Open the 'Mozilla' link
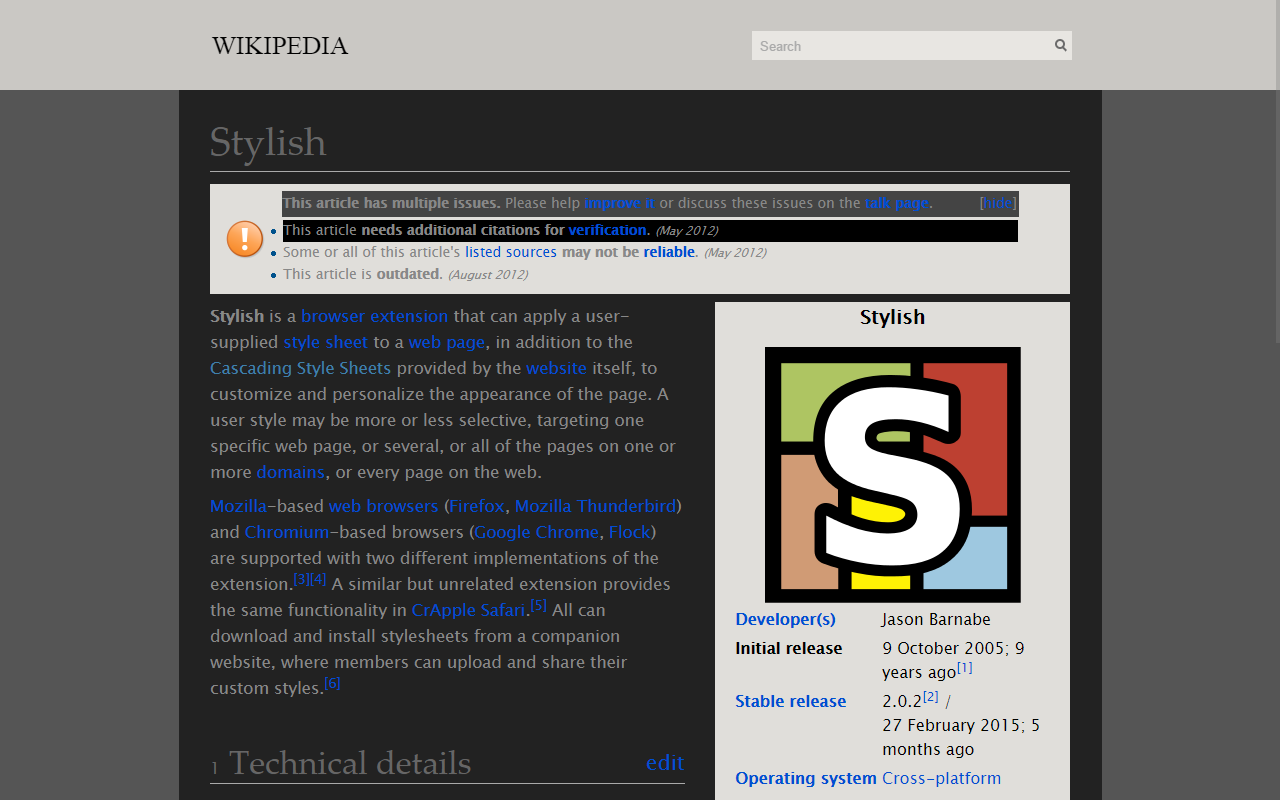The height and width of the screenshot is (800, 1280). point(238,506)
